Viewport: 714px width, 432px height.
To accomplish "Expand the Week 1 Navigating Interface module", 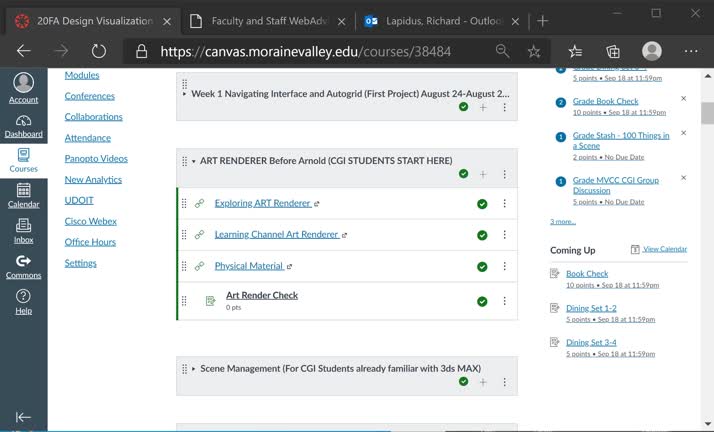I will point(185,94).
